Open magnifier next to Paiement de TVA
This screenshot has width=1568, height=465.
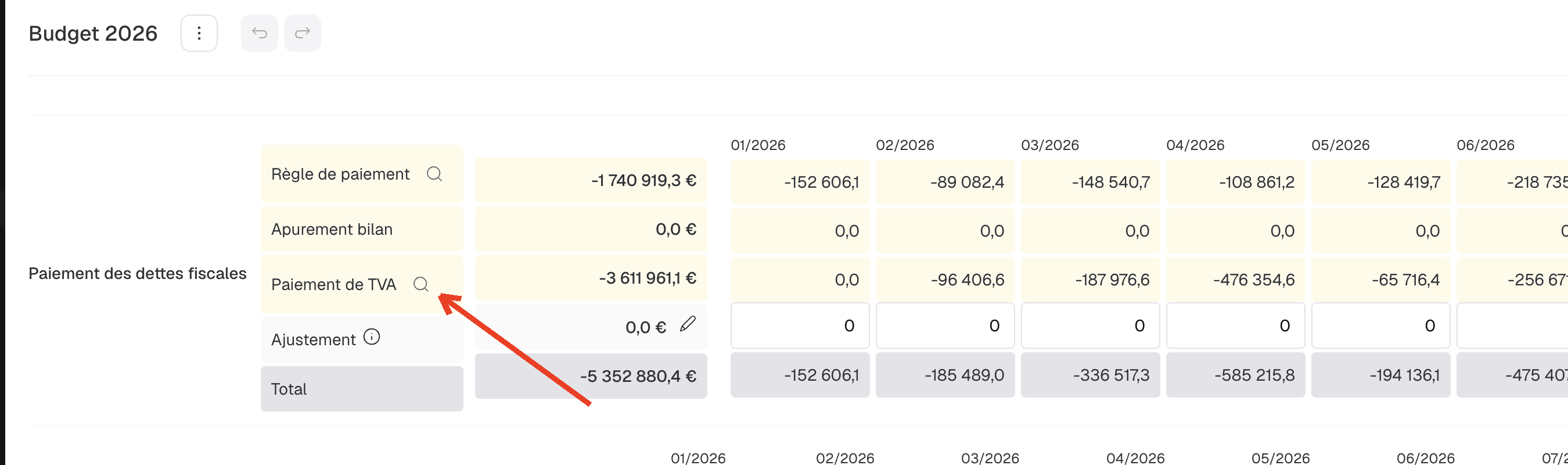click(420, 284)
